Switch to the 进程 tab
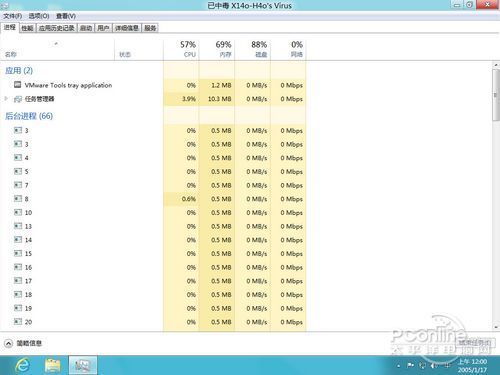Screen dimensions: 500x375 10,27
